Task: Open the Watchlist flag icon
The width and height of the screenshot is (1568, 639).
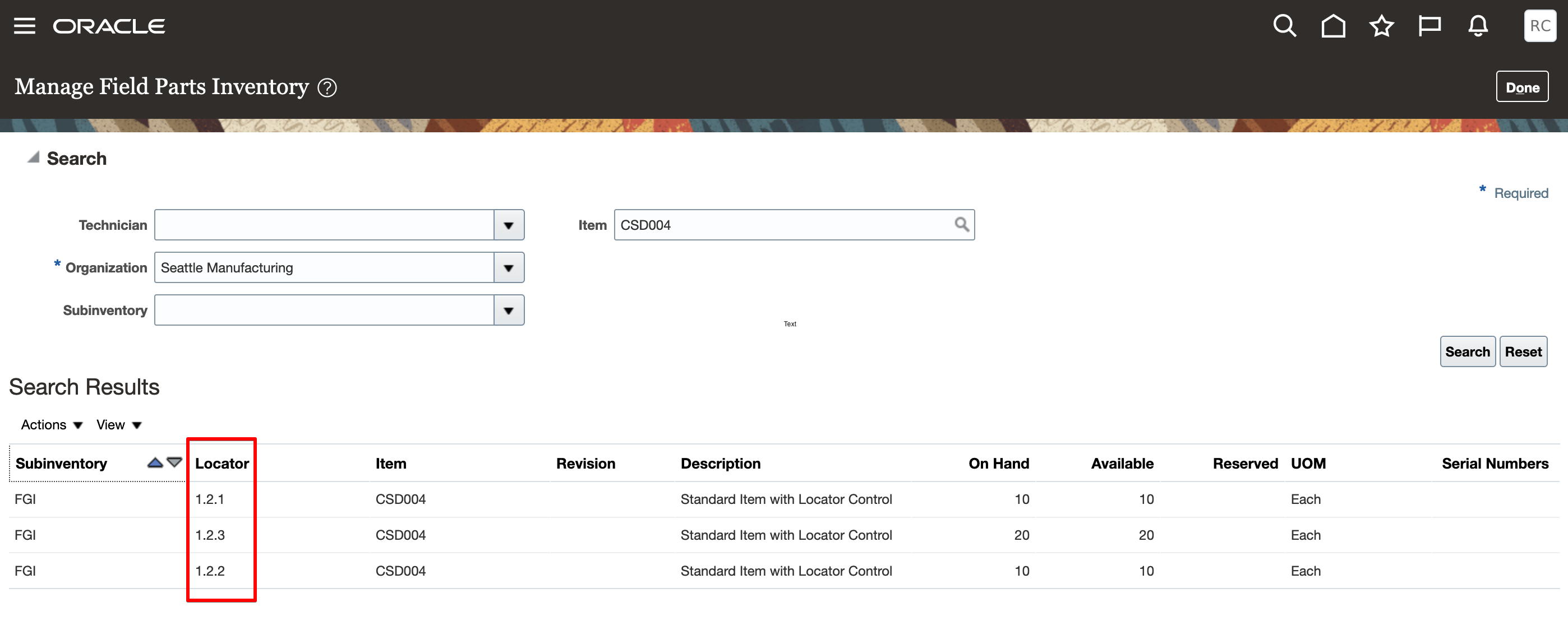Action: click(x=1429, y=26)
